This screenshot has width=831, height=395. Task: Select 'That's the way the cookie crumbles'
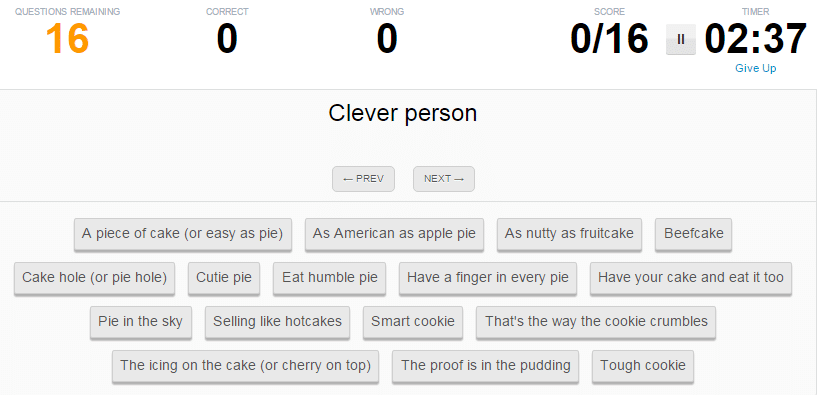(596, 321)
